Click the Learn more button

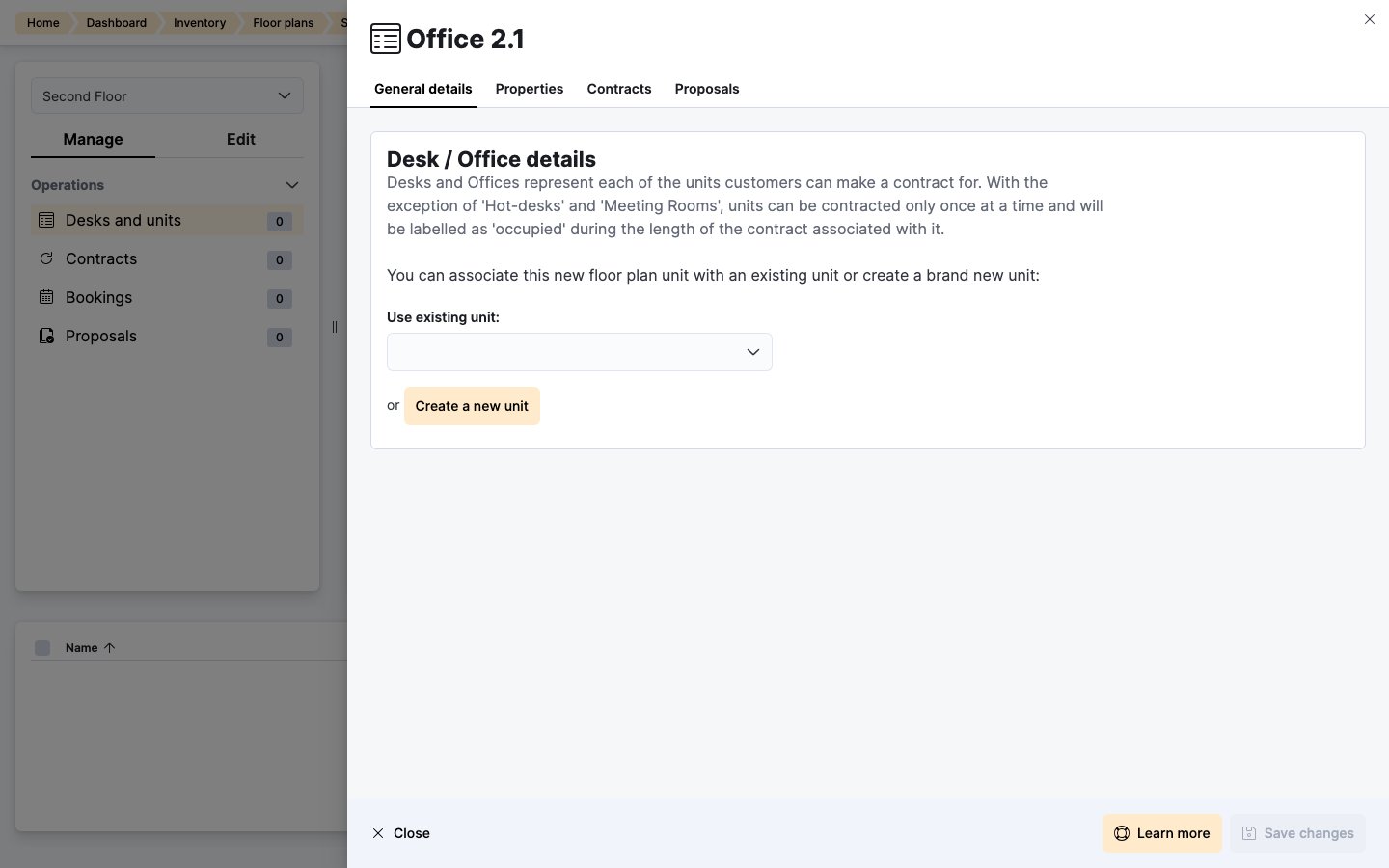pos(1162,833)
